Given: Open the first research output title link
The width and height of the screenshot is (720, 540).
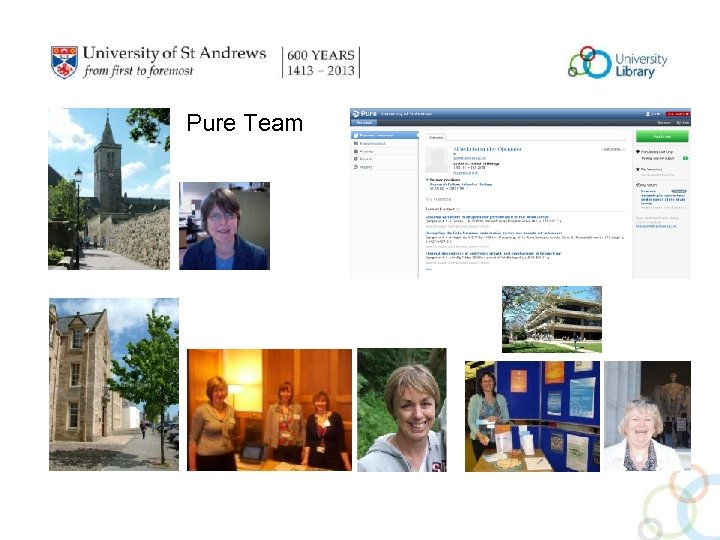Looking at the screenshot, I should click(x=487, y=217).
